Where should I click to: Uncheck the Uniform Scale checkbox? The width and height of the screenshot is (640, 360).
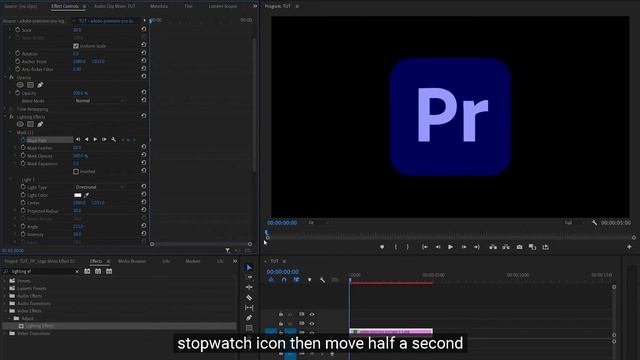[76, 46]
